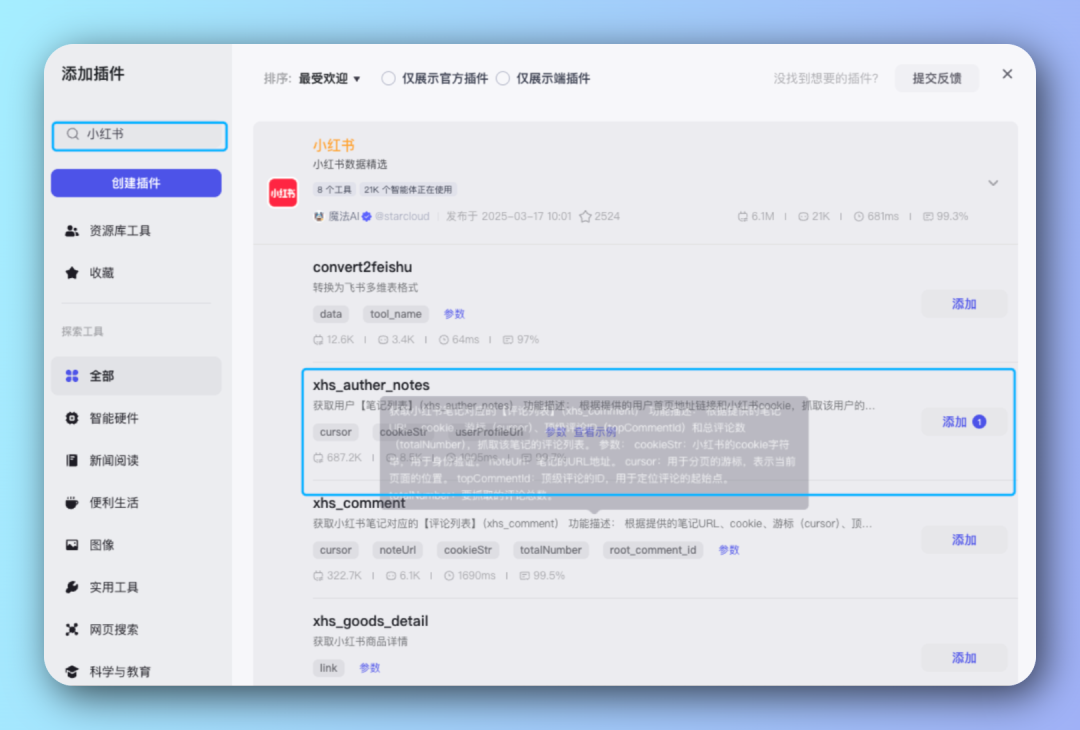
Task: Click 查看示例 link in xhs_auther_notes
Action: click(x=595, y=432)
